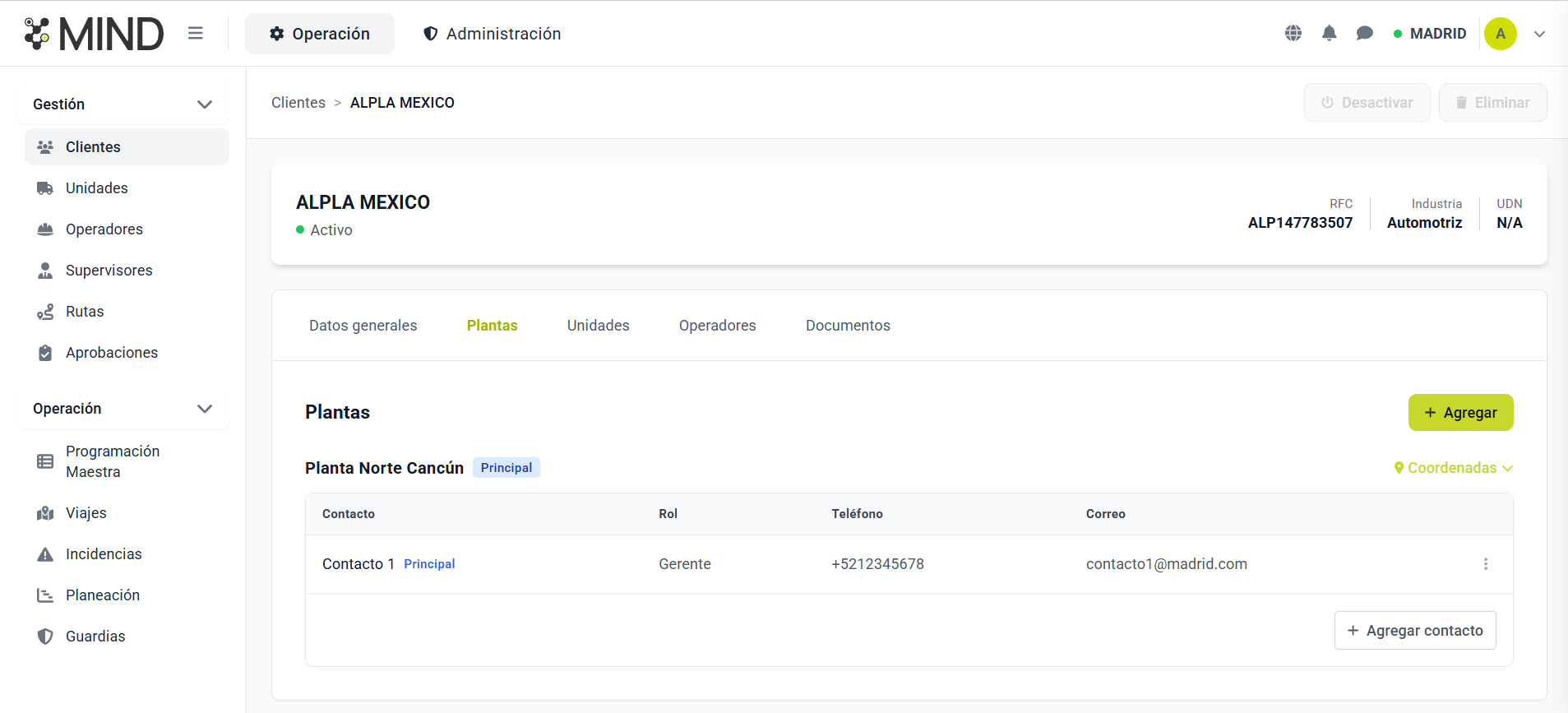Switch to the Administración top tab
1568x713 pixels.
click(492, 34)
